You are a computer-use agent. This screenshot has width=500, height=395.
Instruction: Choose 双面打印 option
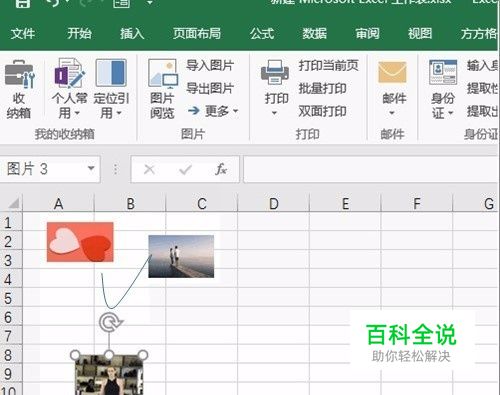click(x=322, y=111)
